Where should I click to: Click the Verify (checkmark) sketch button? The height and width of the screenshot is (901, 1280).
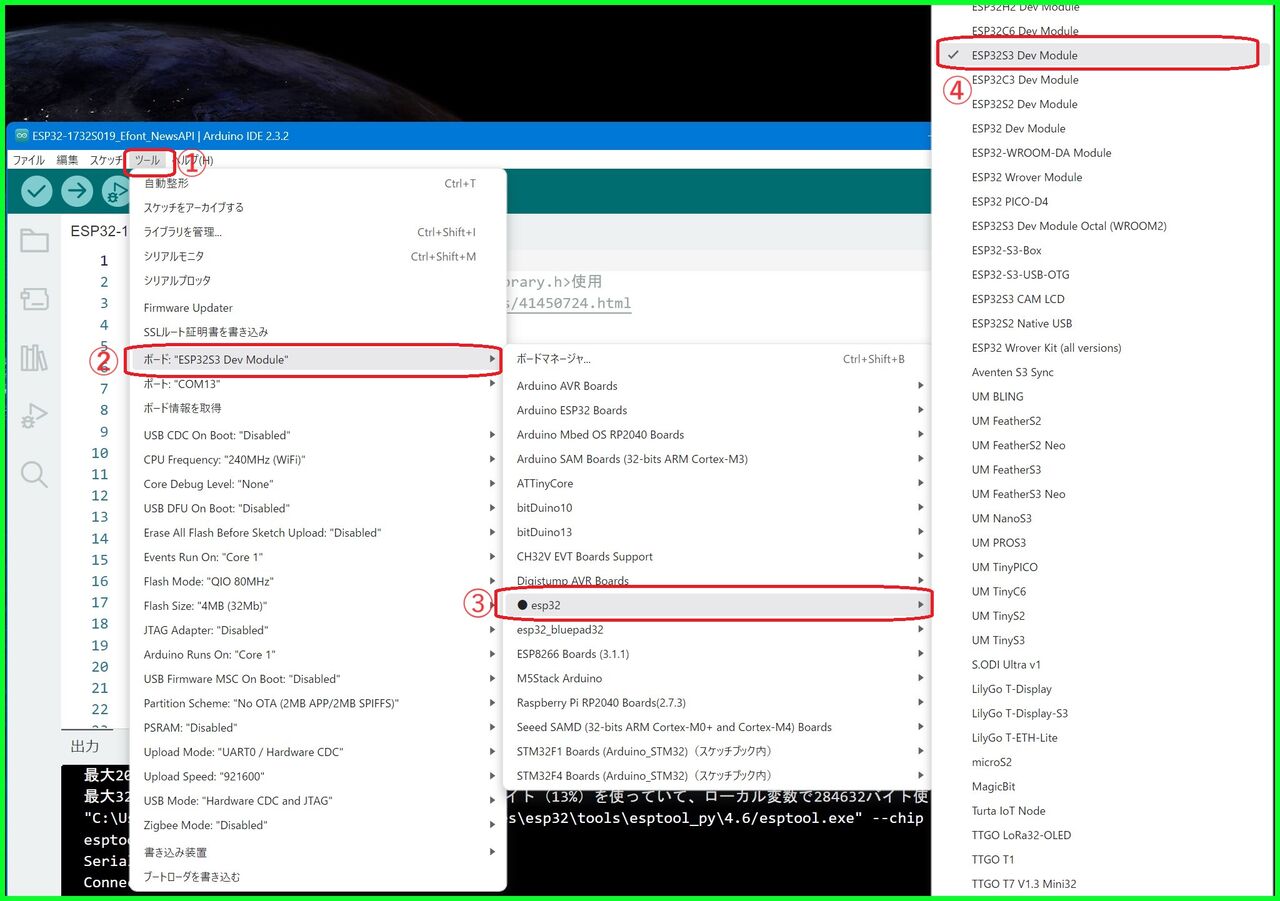pos(36,190)
